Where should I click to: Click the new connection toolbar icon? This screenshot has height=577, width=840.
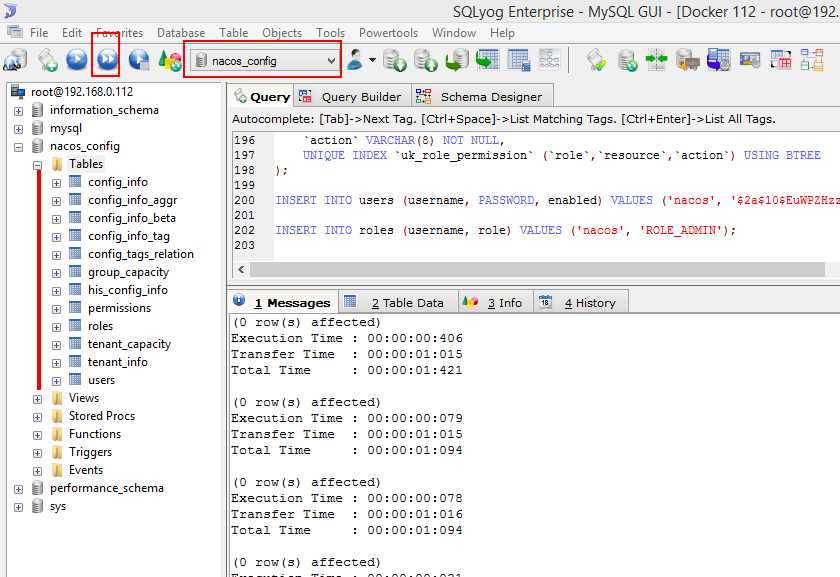tap(15, 60)
